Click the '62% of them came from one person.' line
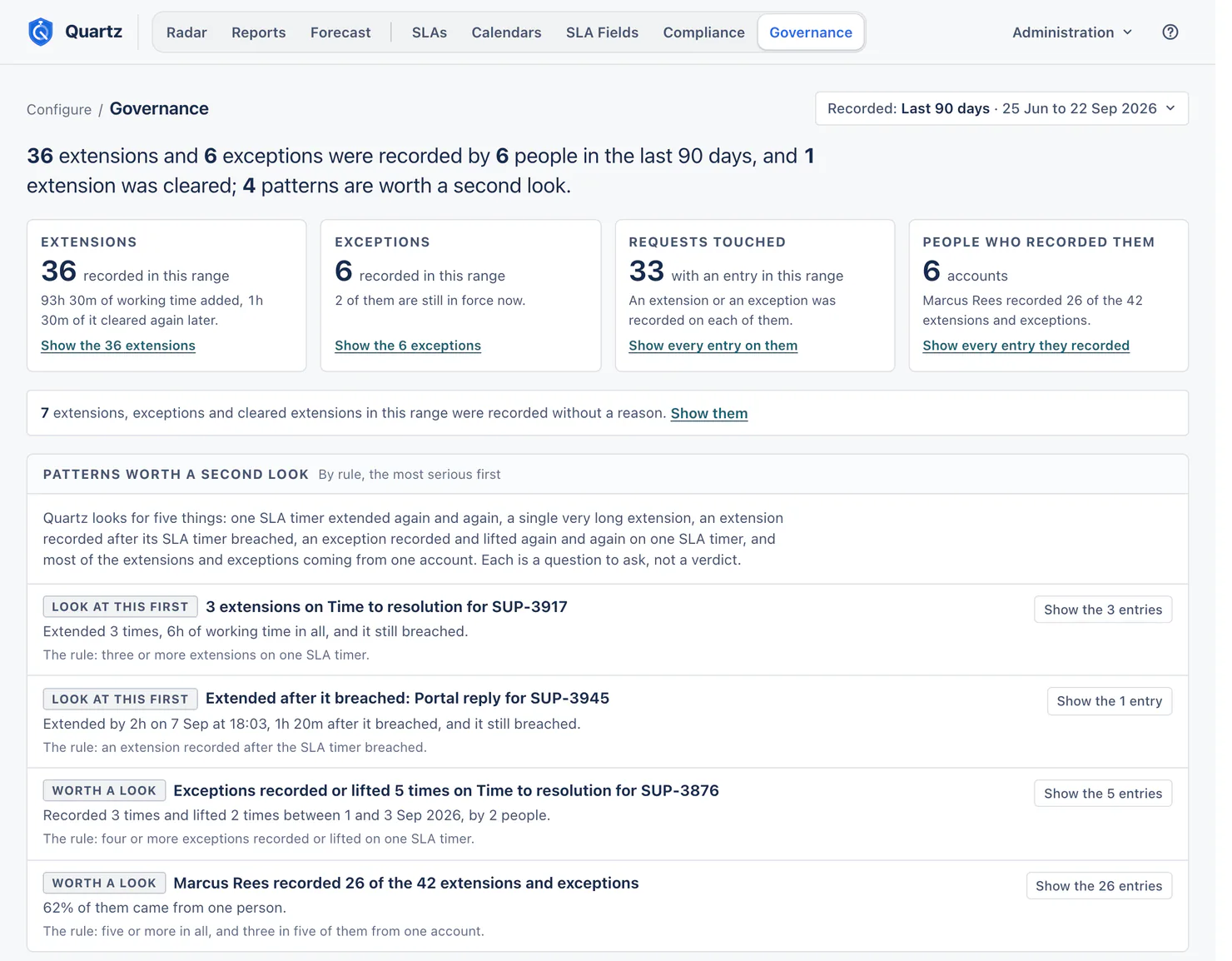The image size is (1232, 961). 164,908
